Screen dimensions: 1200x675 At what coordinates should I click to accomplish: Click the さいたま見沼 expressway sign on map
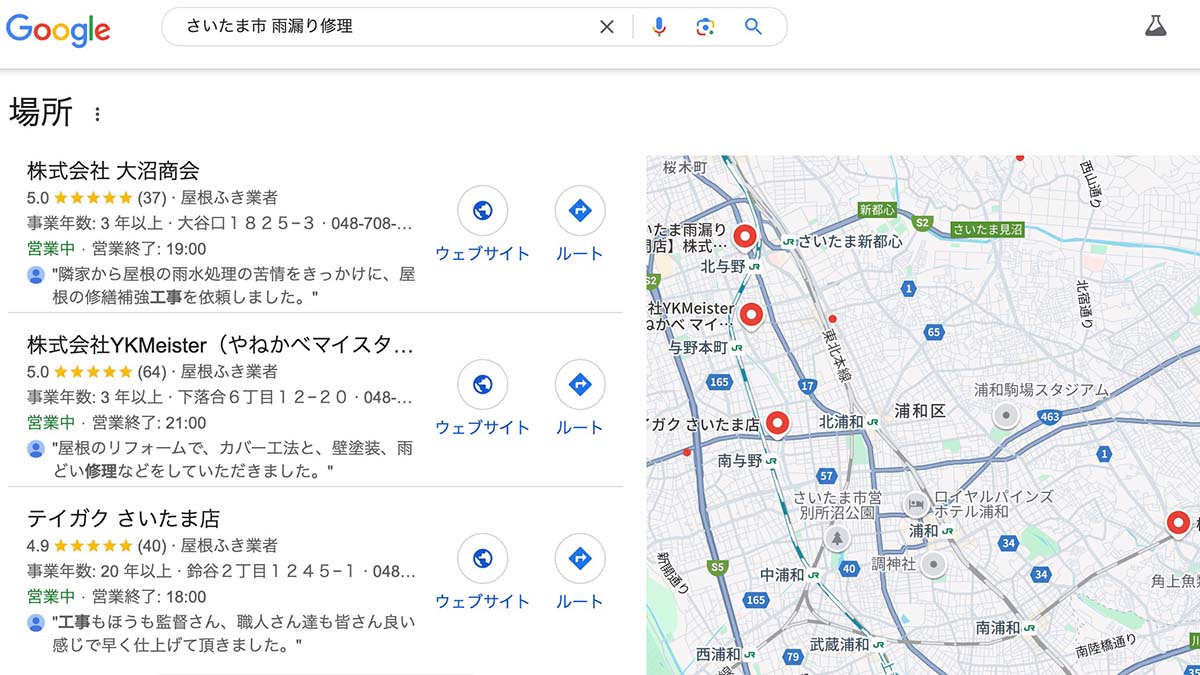(988, 230)
